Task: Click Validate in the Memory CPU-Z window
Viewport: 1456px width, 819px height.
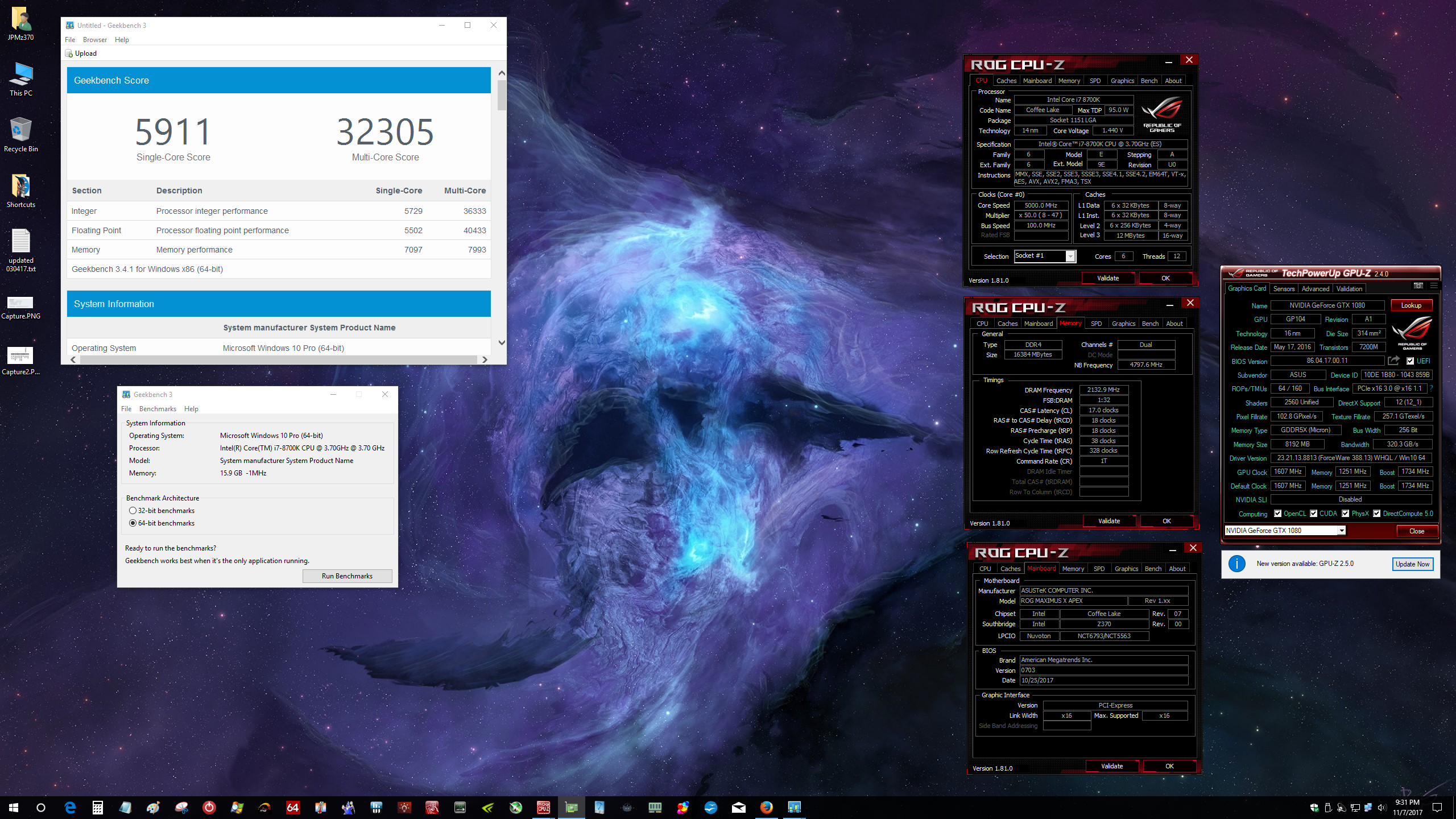Action: coord(1109,521)
